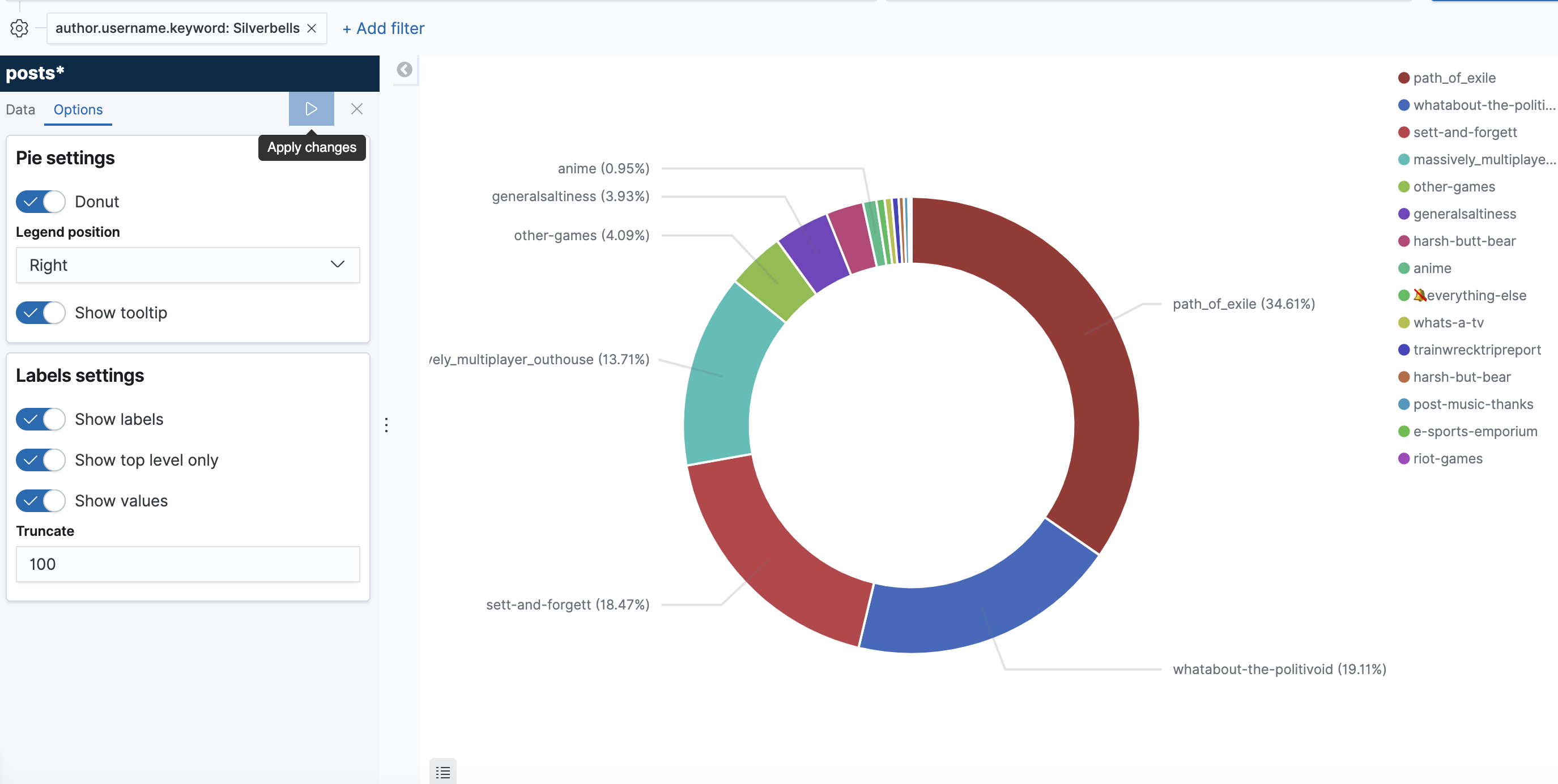Screen dimensions: 1558x784
Task: Click the Apply changes play button
Action: tap(311, 109)
